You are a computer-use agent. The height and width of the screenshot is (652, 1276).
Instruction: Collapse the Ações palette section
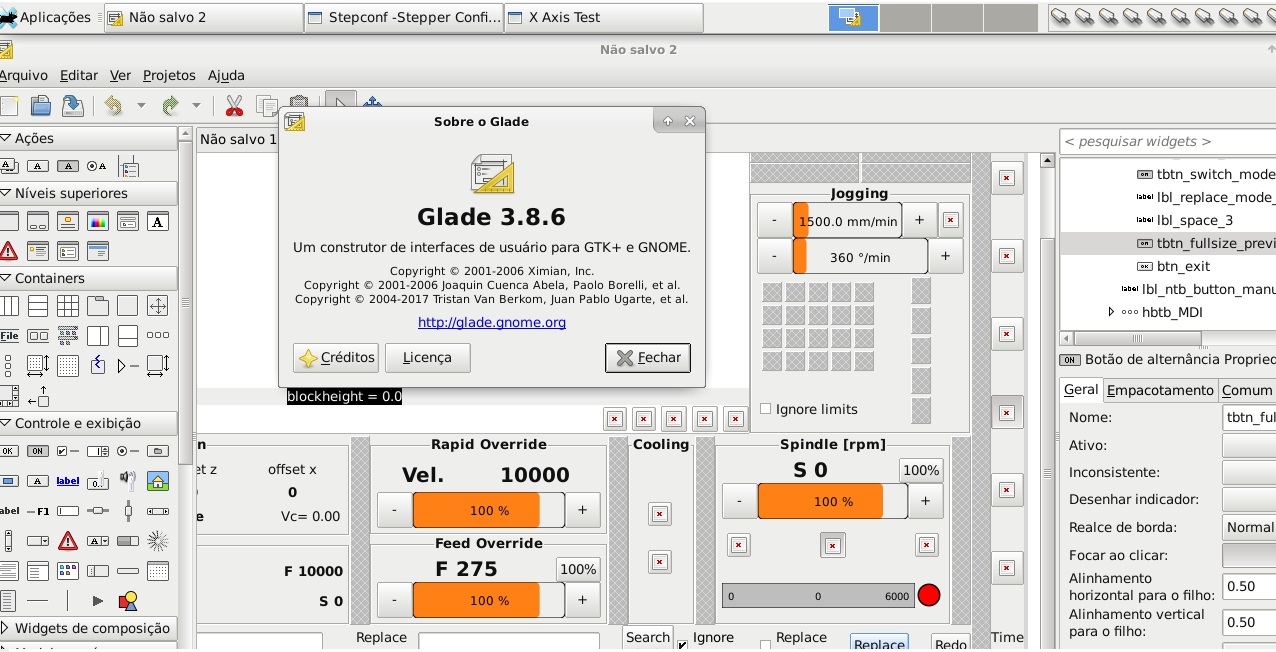pyautogui.click(x=6, y=138)
